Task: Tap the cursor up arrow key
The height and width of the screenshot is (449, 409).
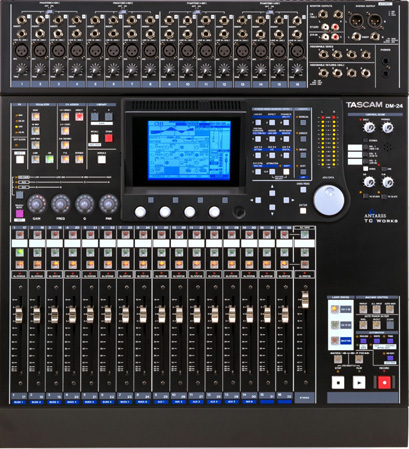Action: [x=272, y=193]
